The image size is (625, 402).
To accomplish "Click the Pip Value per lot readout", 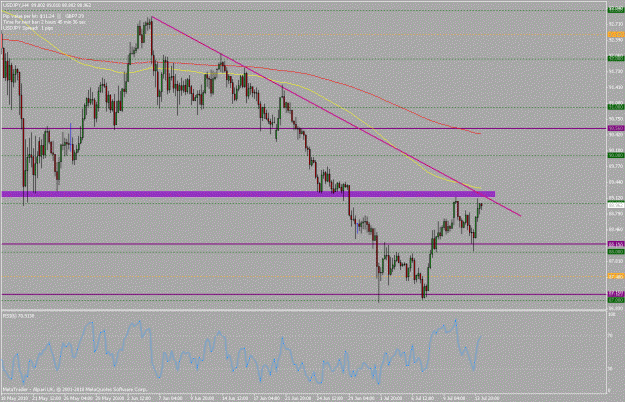I will (43, 16).
